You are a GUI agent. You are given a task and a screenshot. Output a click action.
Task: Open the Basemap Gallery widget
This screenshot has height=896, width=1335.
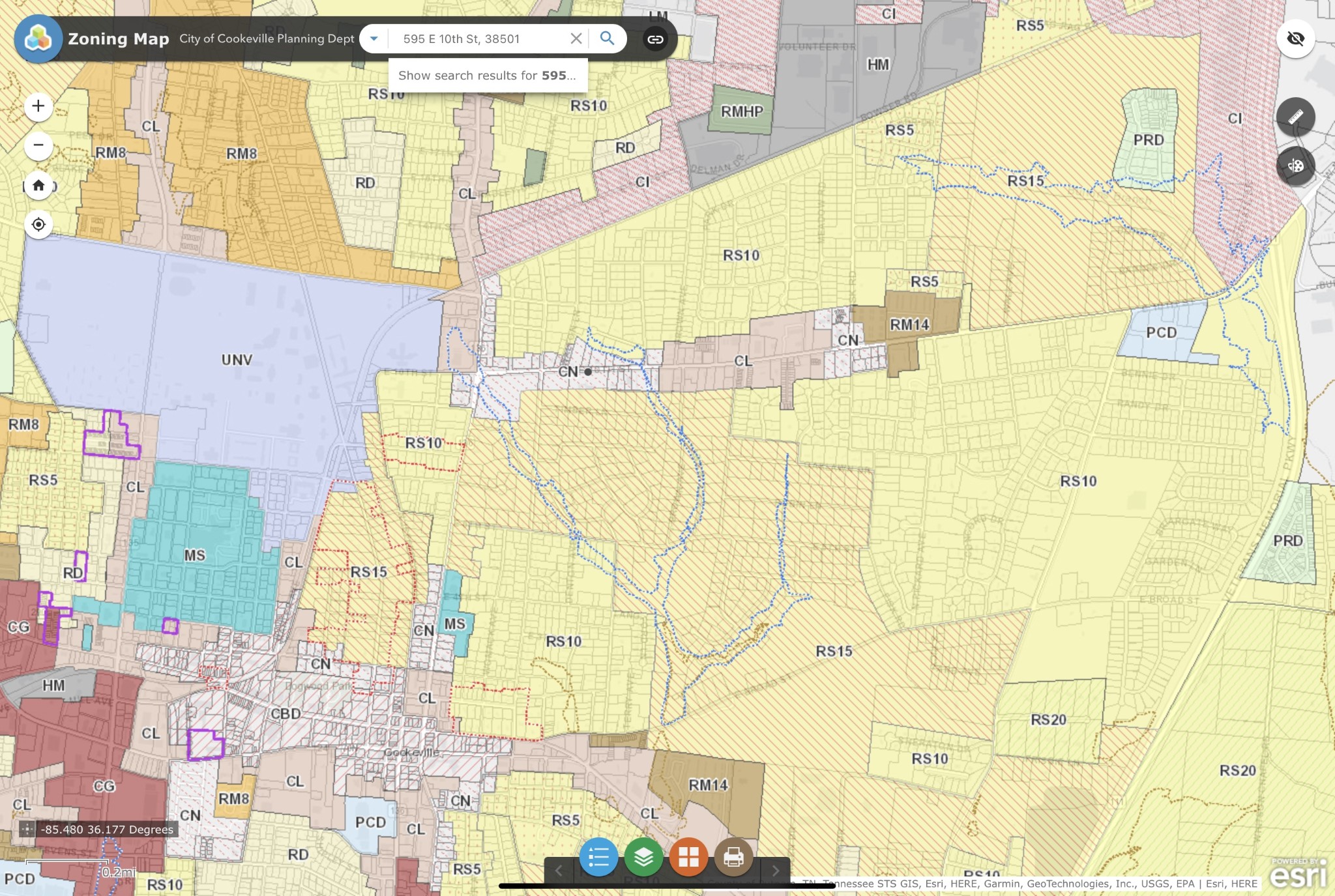pyautogui.click(x=688, y=857)
